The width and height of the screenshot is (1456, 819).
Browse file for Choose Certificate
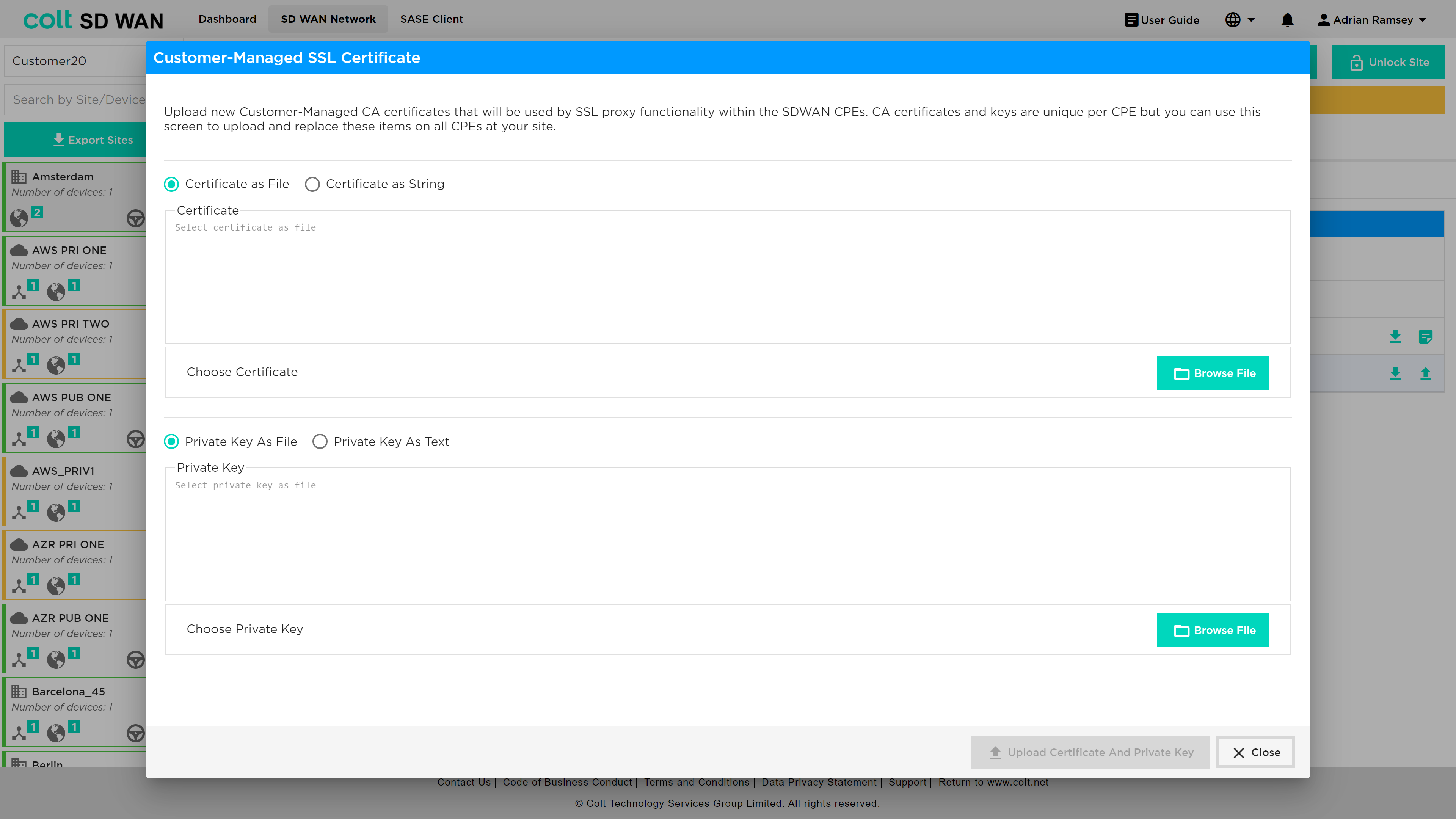click(x=1213, y=373)
